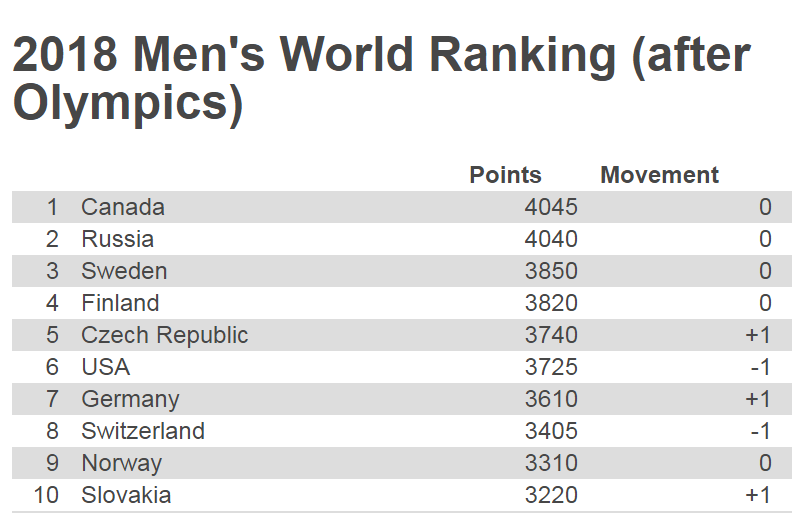Click Slovakia at rank 10
The width and height of the screenshot is (800, 513).
[x=126, y=495]
